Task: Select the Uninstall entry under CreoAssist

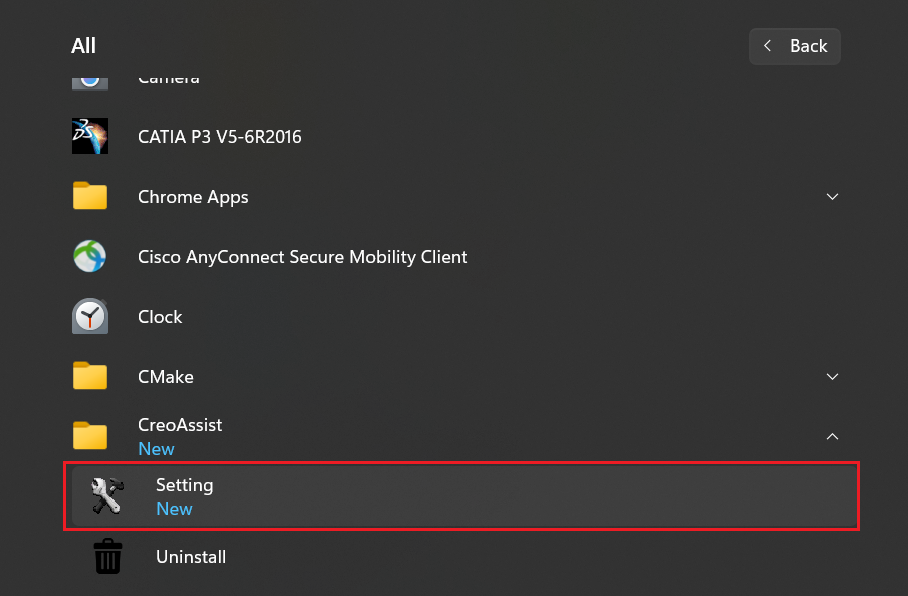Action: click(191, 557)
